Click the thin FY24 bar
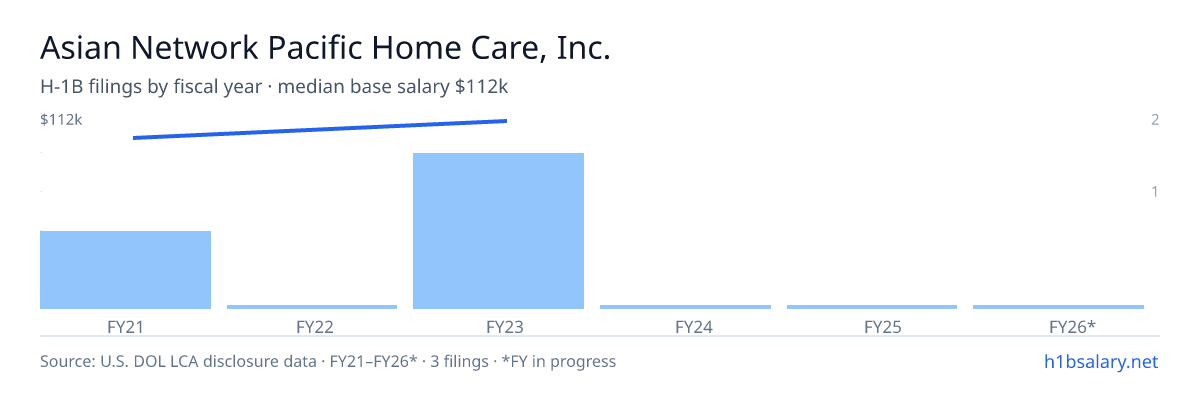 685,307
